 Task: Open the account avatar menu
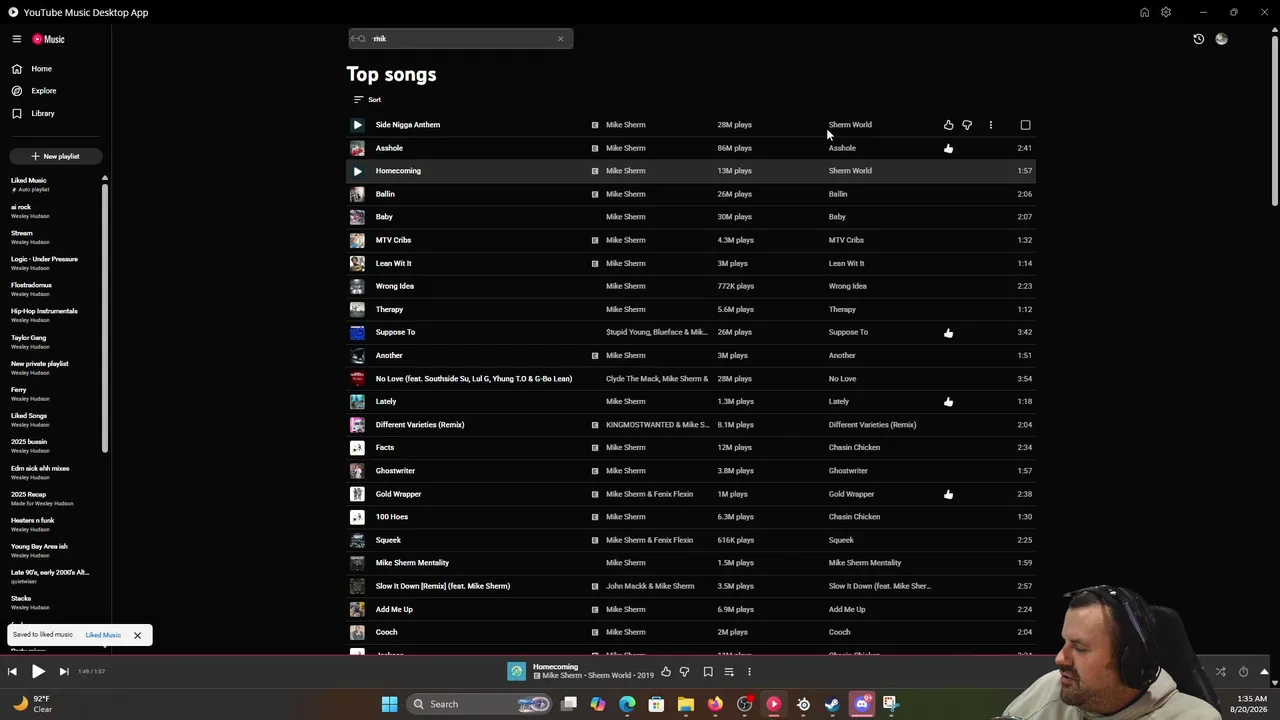click(1221, 39)
